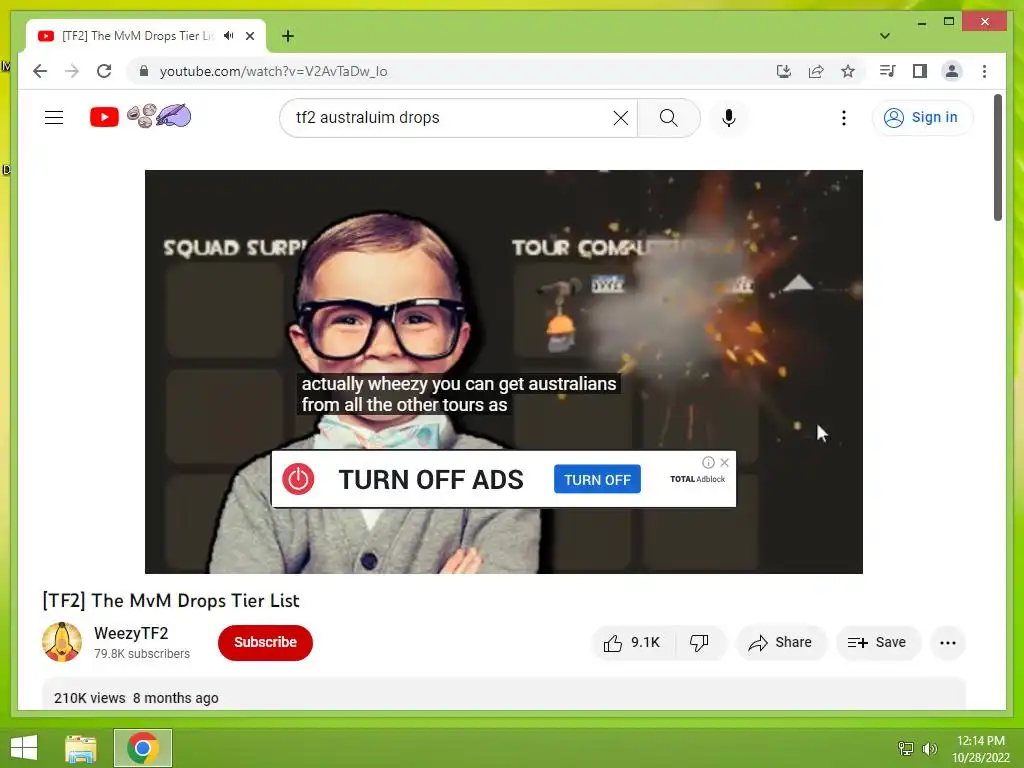1024x768 pixels.
Task: Open system volume tray icon
Action: (929, 748)
